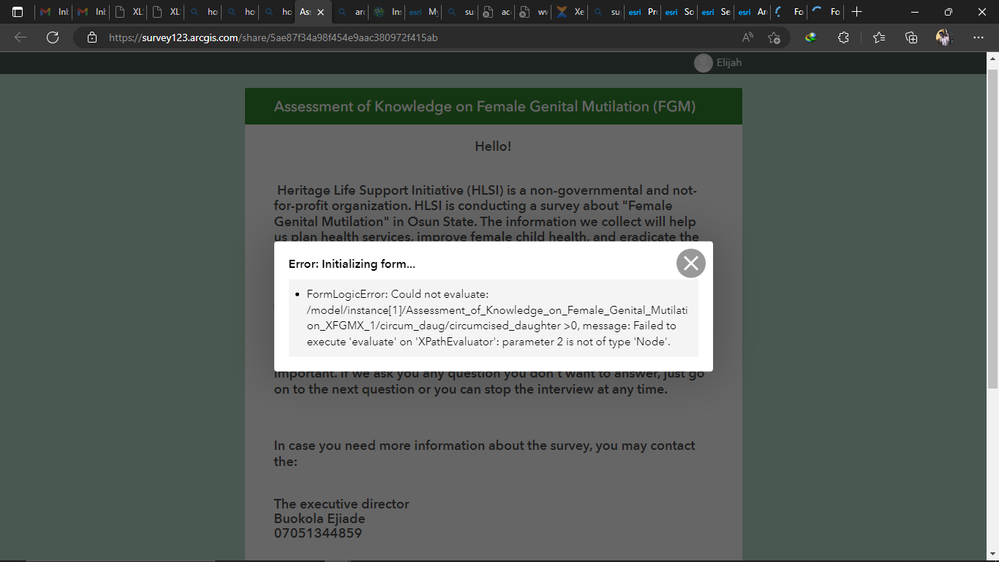Screen dimensions: 999x562
Task: Click the survey title header text
Action: [485, 106]
